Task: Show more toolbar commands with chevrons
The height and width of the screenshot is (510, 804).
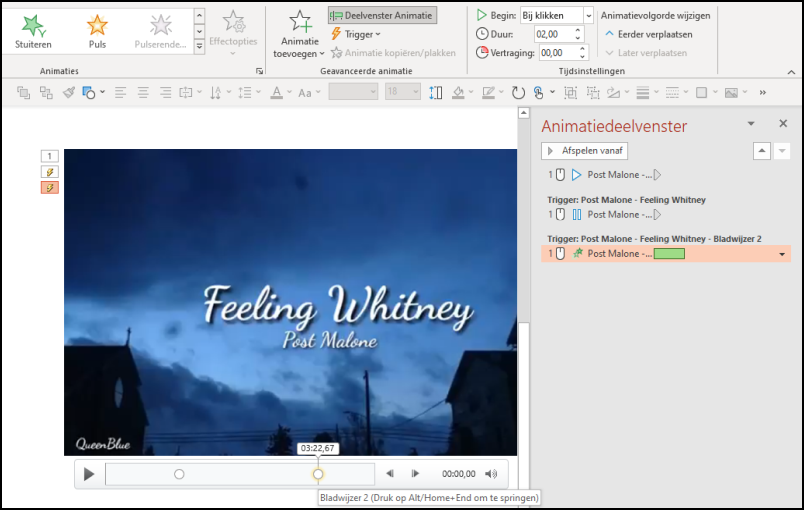Action: (762, 93)
